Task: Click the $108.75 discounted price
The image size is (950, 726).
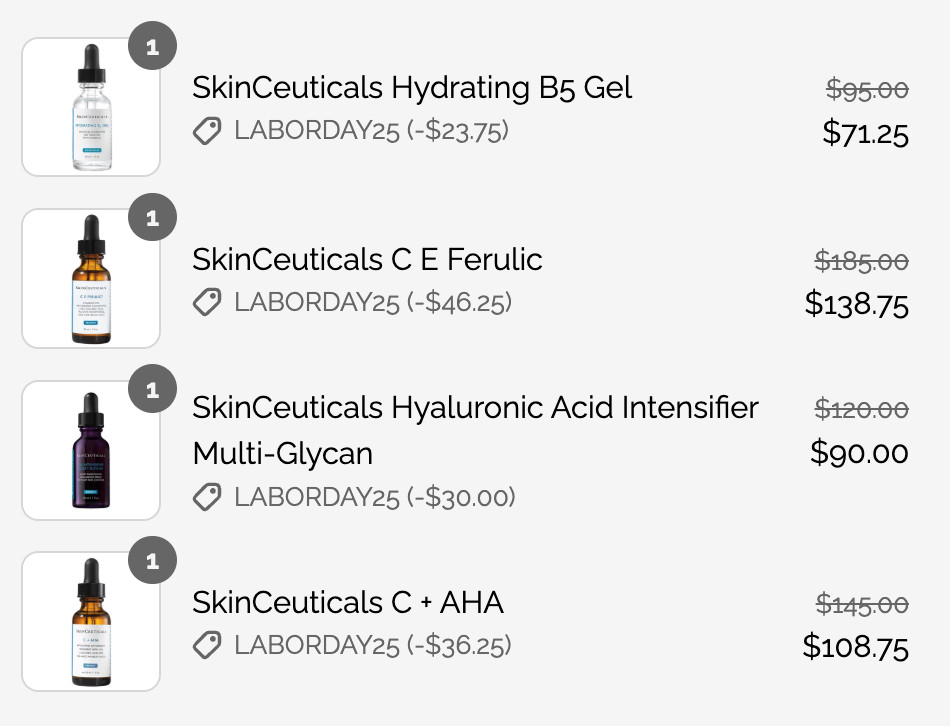Action: [x=855, y=646]
